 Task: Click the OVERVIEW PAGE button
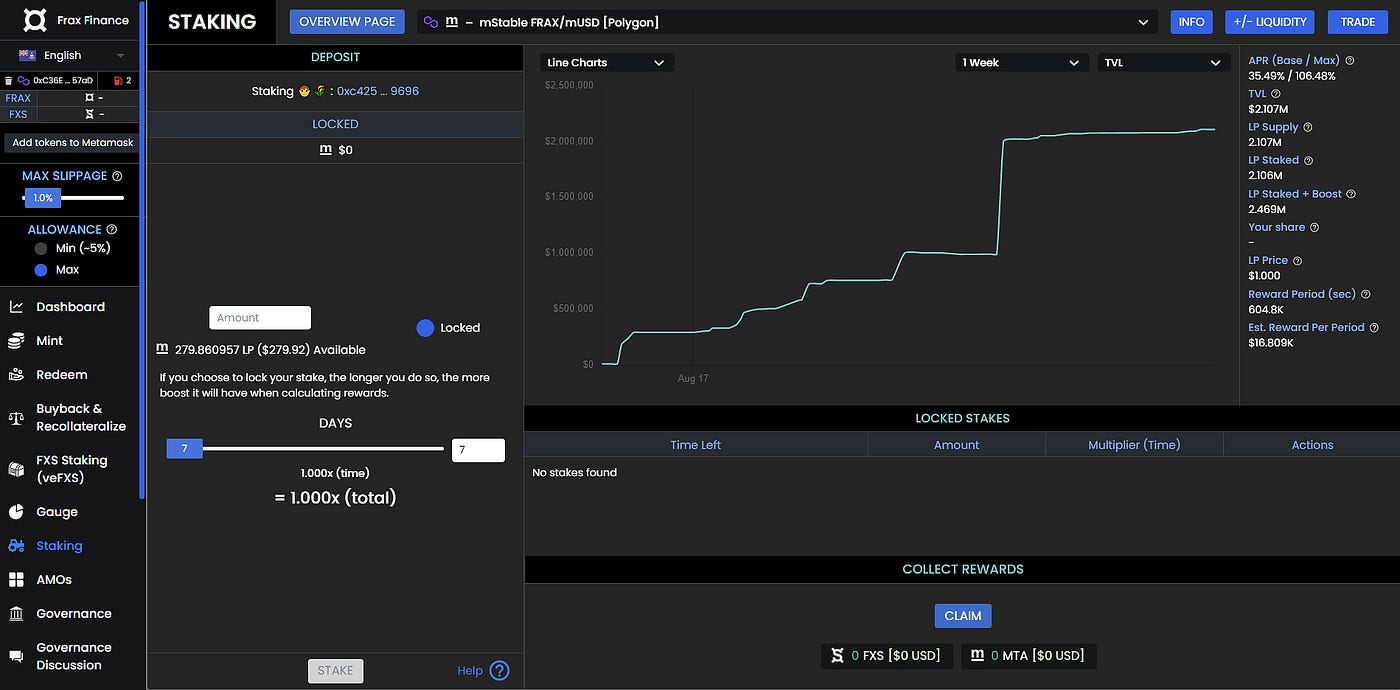347,22
